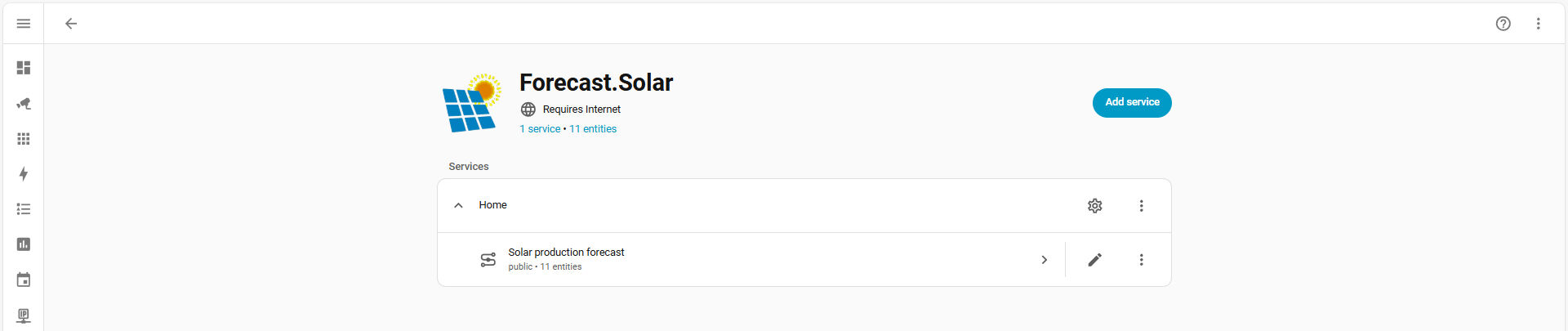Toggle the sidebar hamburger menu
The width and height of the screenshot is (1568, 331).
[x=24, y=24]
